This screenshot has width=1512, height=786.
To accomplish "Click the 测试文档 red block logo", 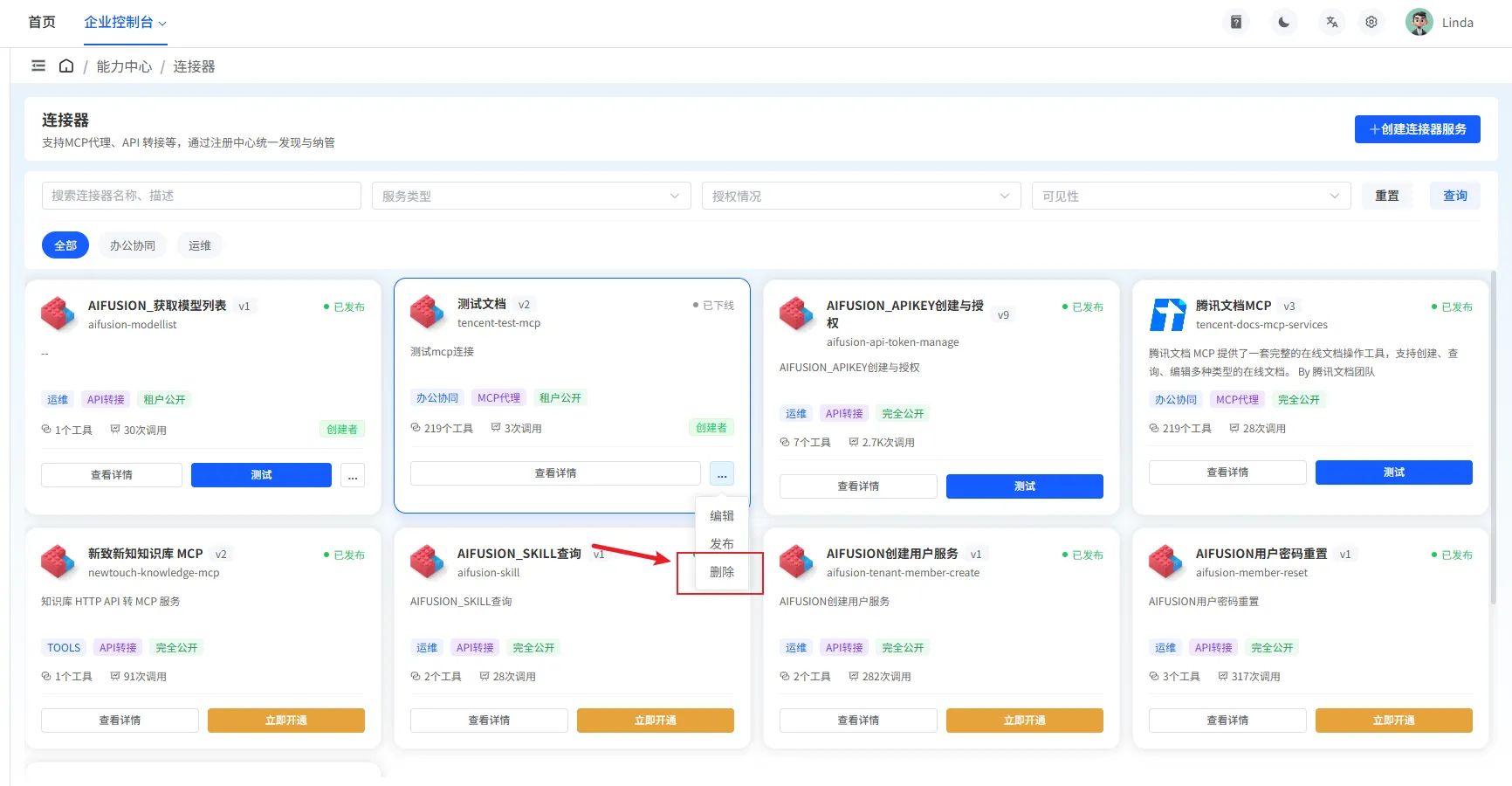I will 428,313.
